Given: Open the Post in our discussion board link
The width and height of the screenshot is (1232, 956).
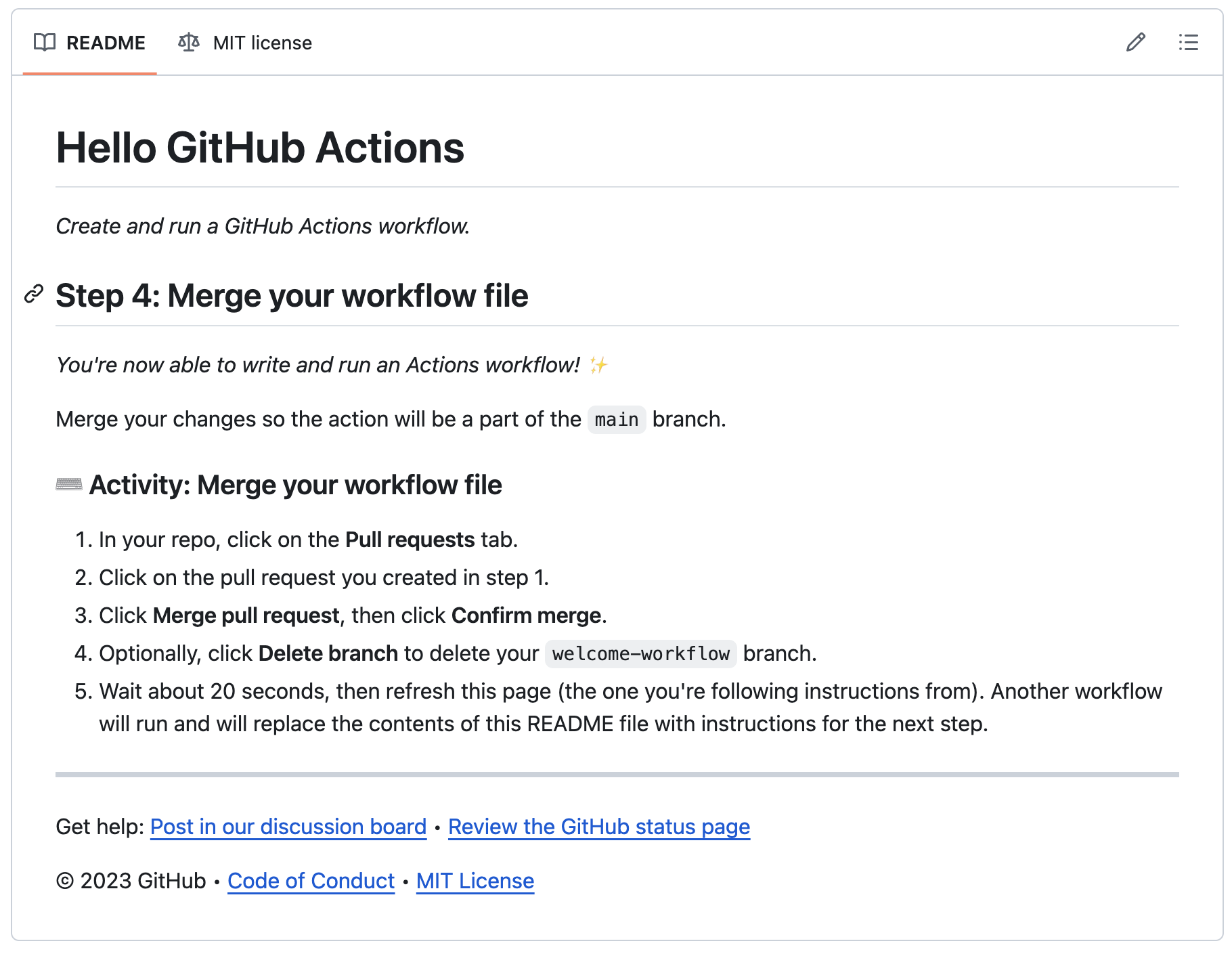Looking at the screenshot, I should [x=288, y=827].
